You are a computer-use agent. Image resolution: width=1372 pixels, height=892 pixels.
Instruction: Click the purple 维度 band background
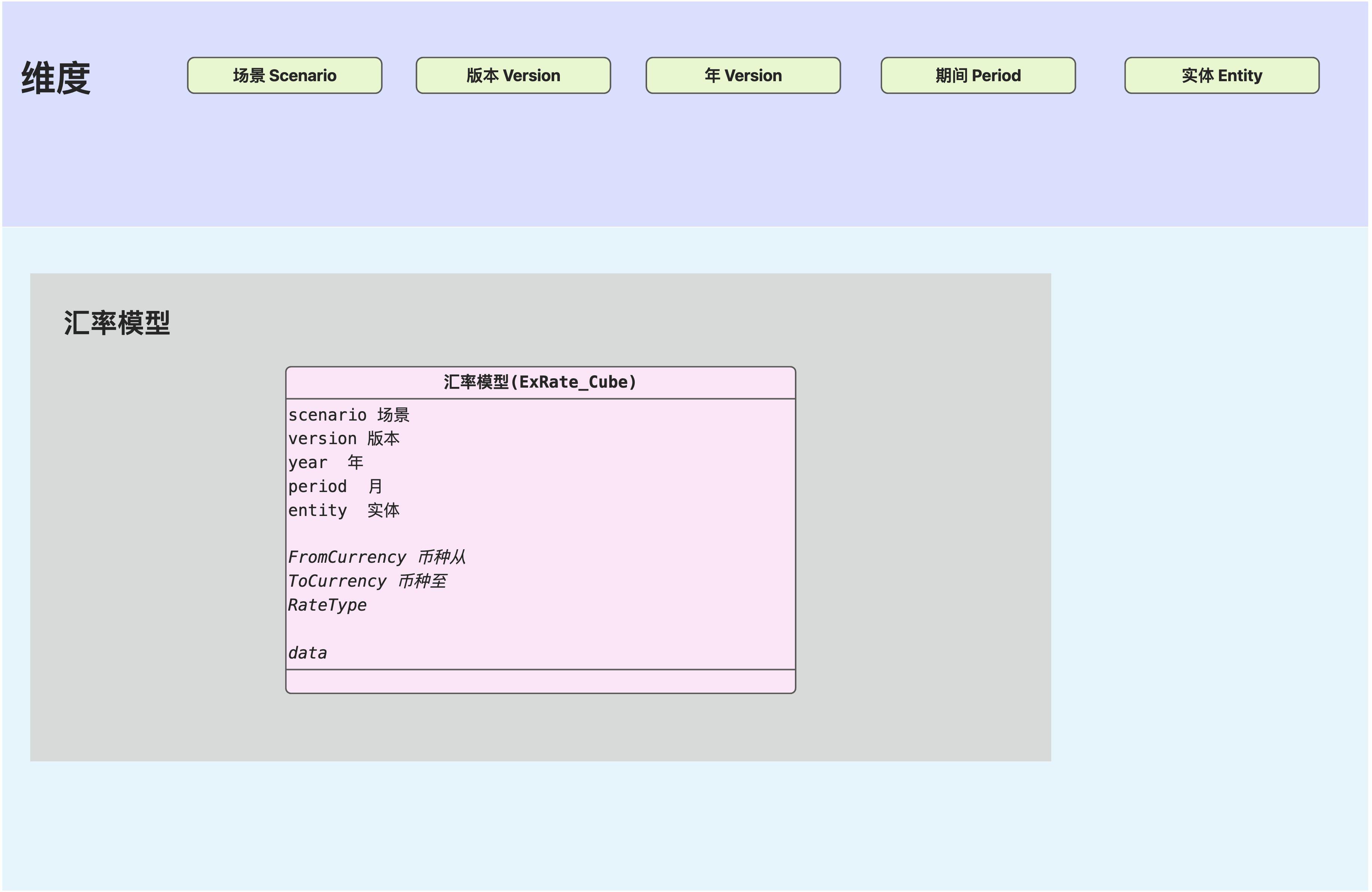(692, 167)
